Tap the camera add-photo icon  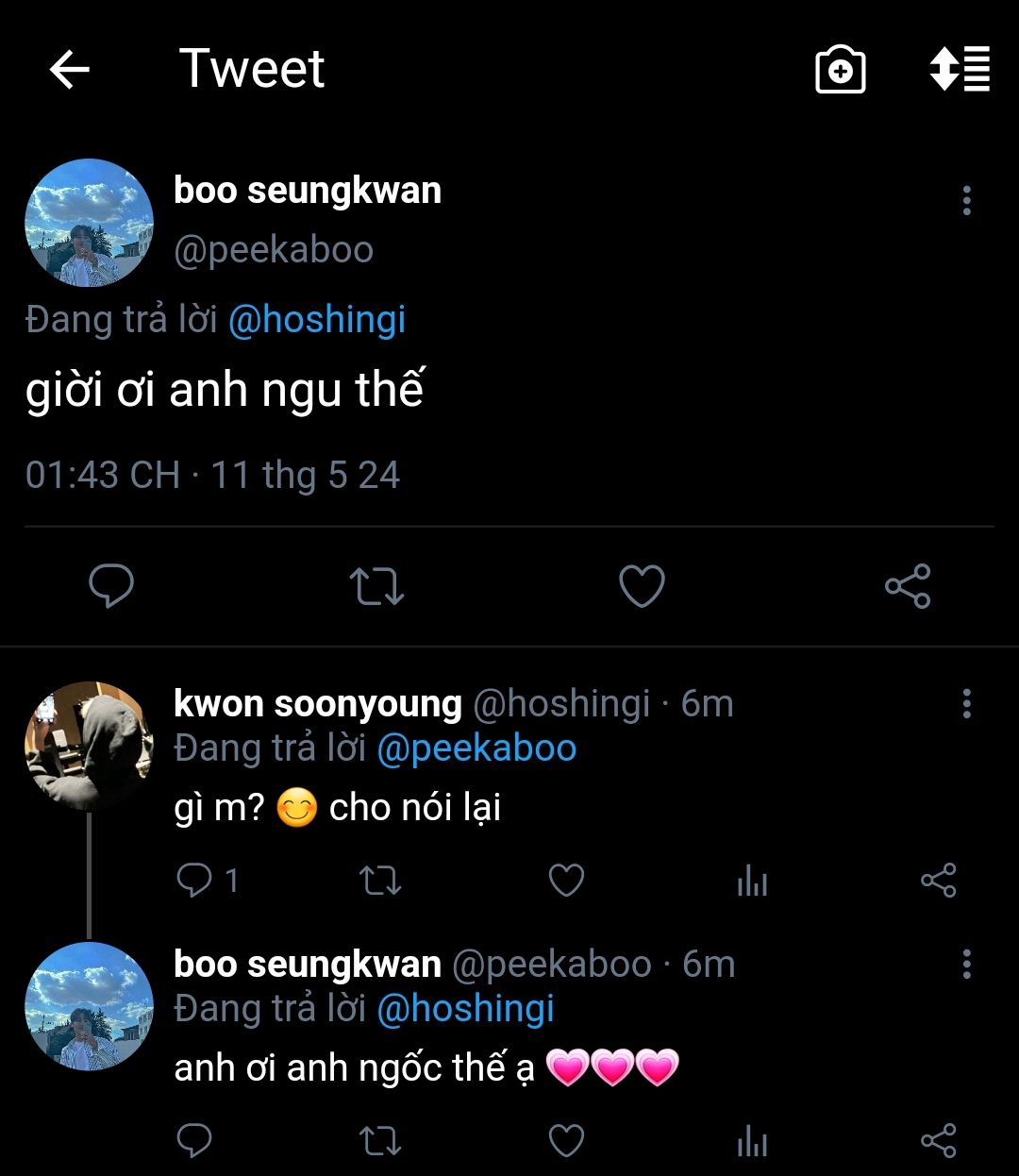(840, 70)
